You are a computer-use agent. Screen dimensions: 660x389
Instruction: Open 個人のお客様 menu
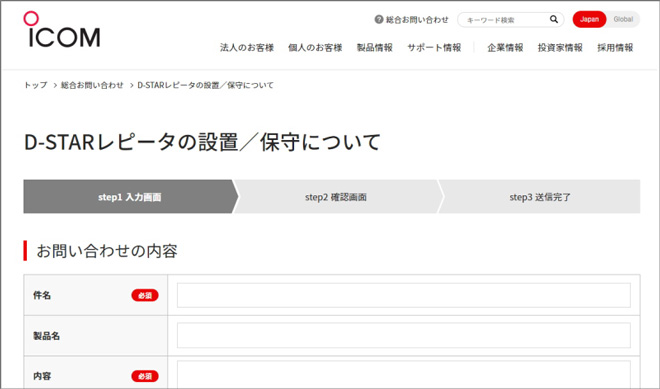tap(315, 48)
